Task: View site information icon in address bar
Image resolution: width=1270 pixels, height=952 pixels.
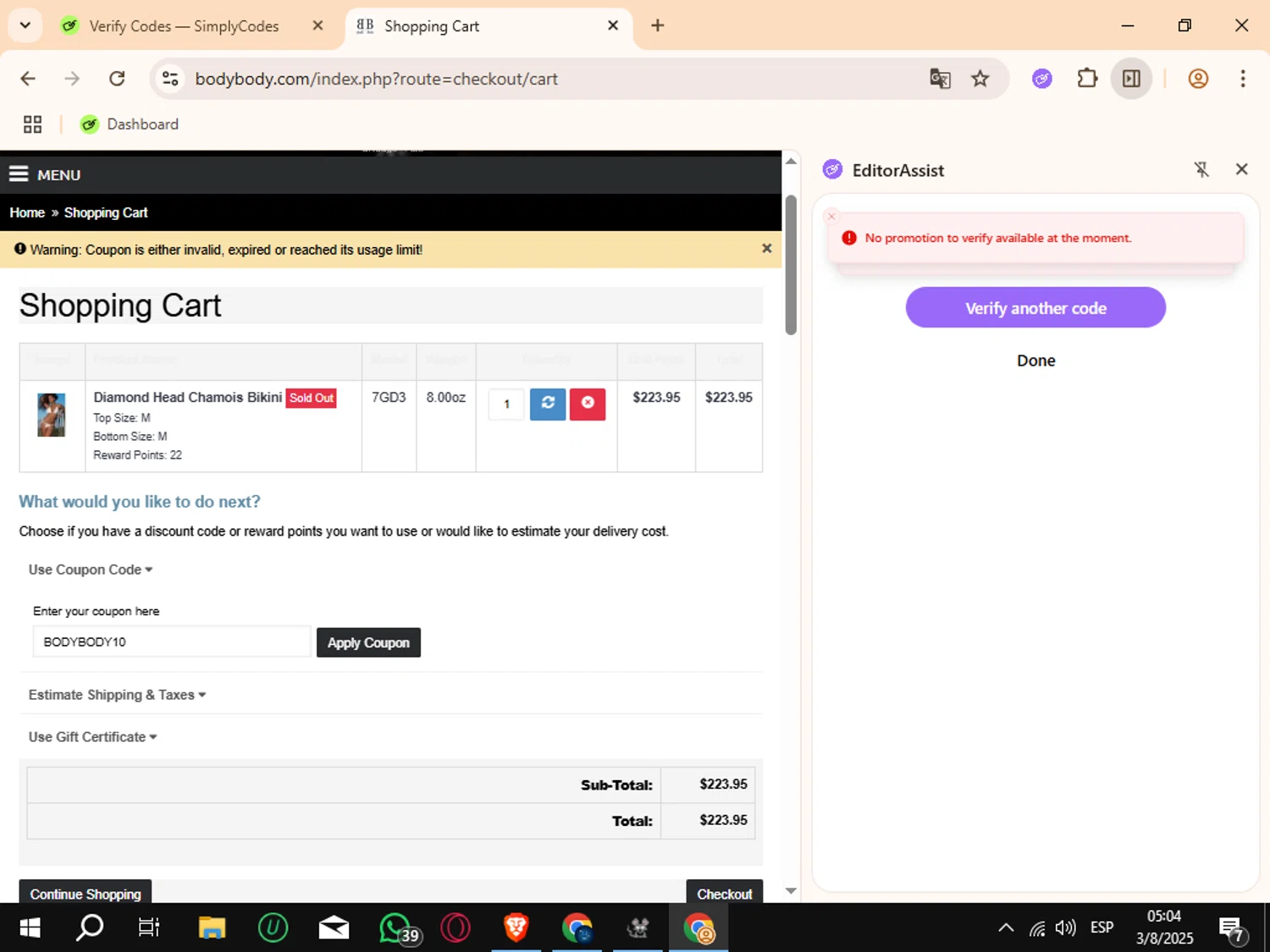Action: point(170,79)
